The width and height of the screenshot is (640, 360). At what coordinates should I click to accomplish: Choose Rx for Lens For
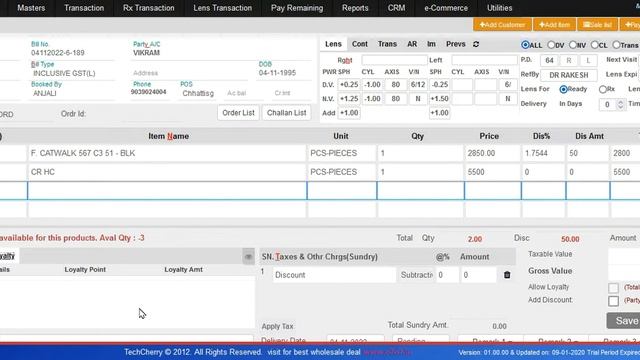602,89
